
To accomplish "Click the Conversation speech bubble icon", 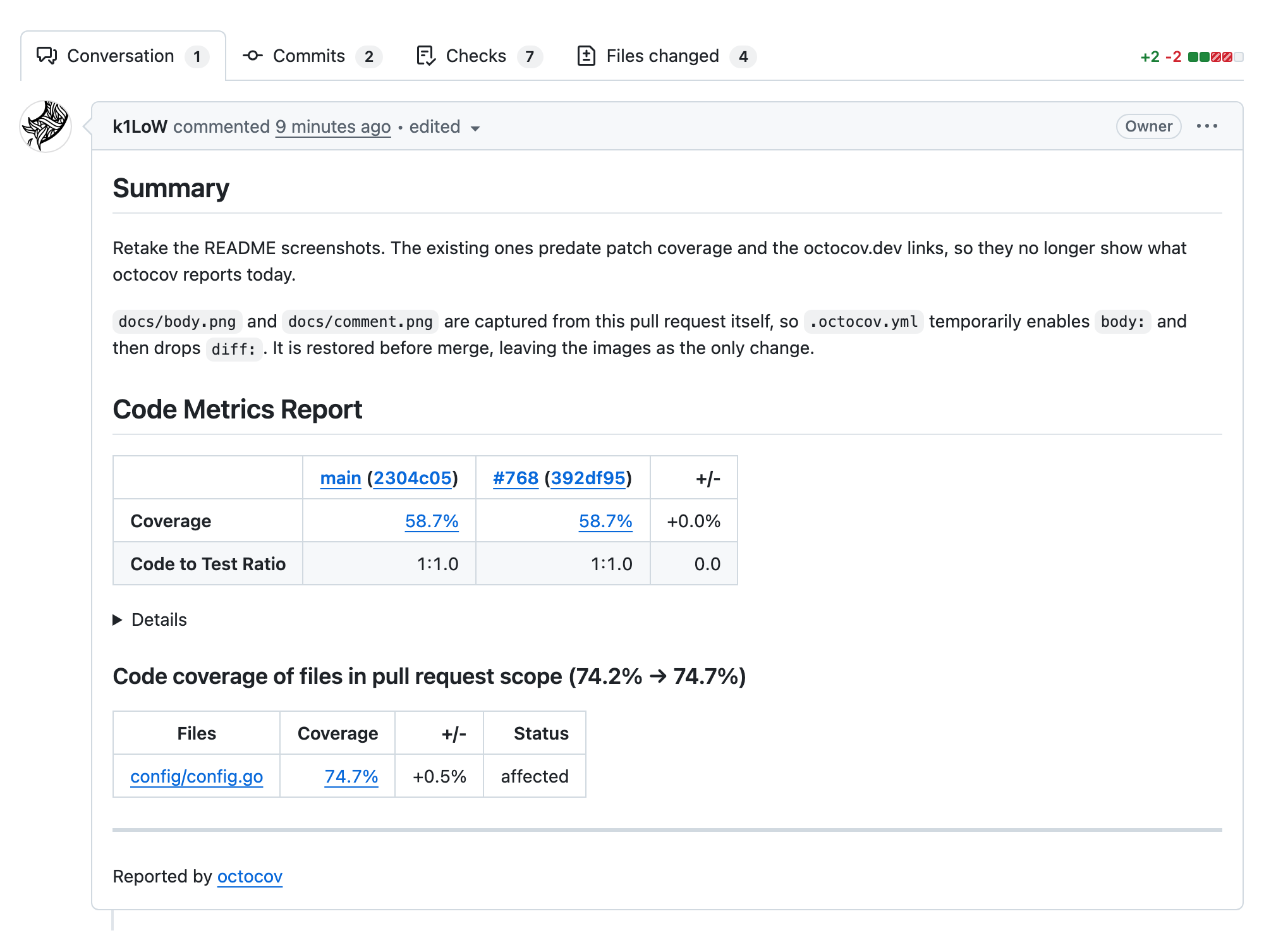I will 47,56.
